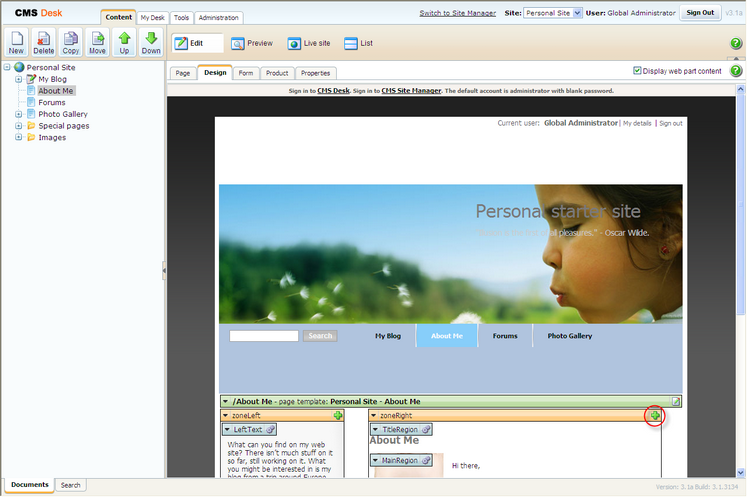The image size is (747, 497).
Task: Open the Tools tab
Action: (182, 18)
